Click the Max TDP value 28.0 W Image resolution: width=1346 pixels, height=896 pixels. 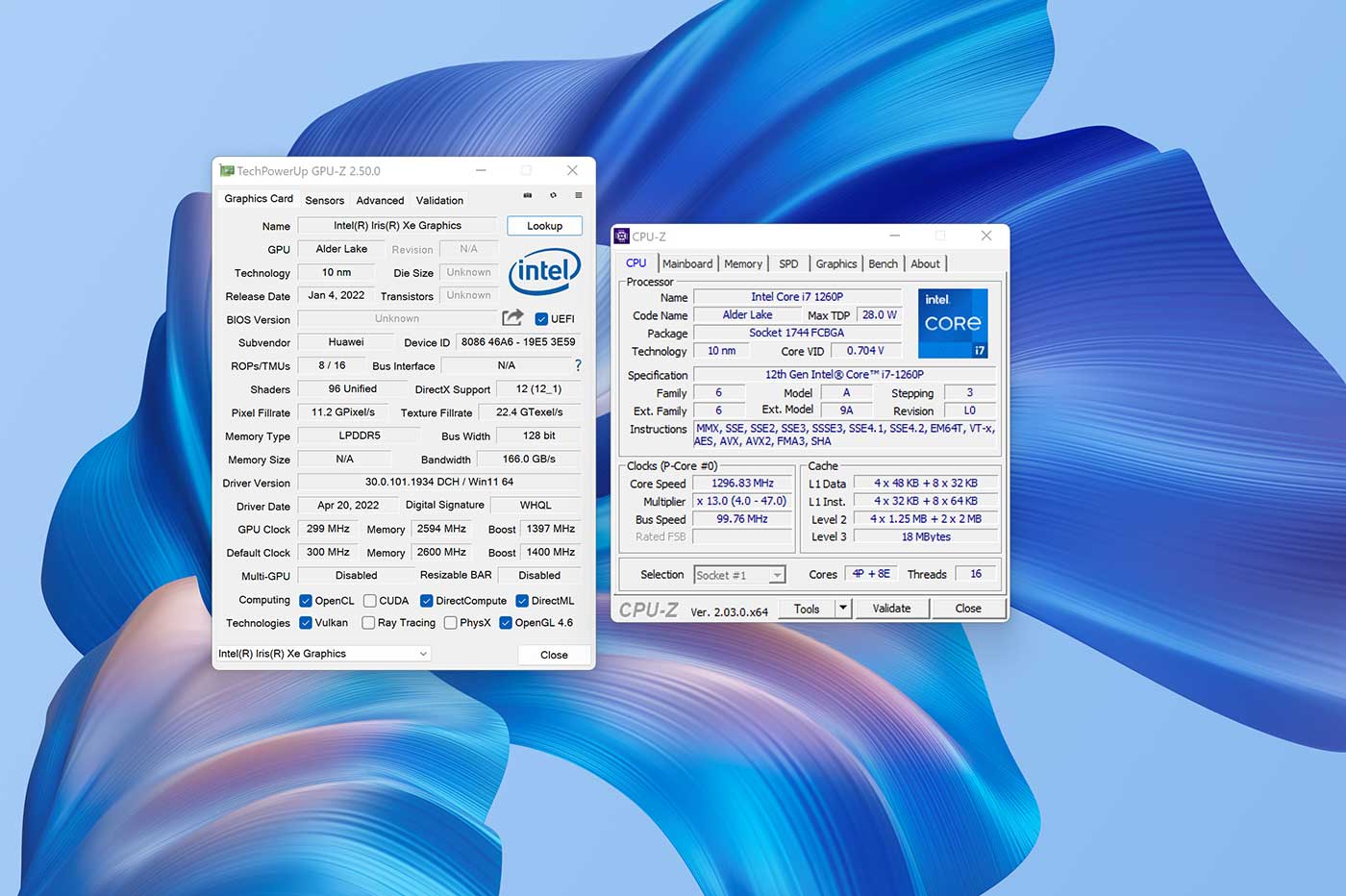tap(879, 314)
